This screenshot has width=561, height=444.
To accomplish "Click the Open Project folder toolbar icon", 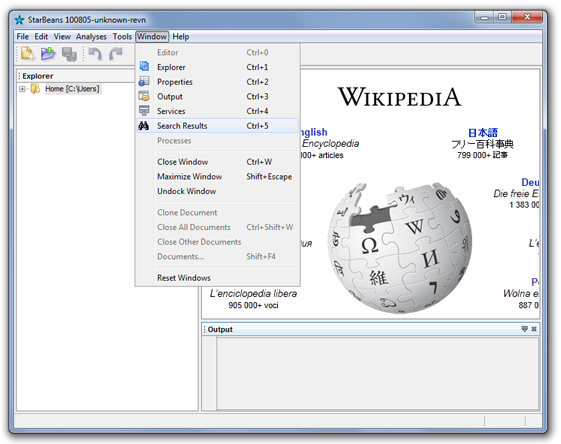I will (48, 54).
